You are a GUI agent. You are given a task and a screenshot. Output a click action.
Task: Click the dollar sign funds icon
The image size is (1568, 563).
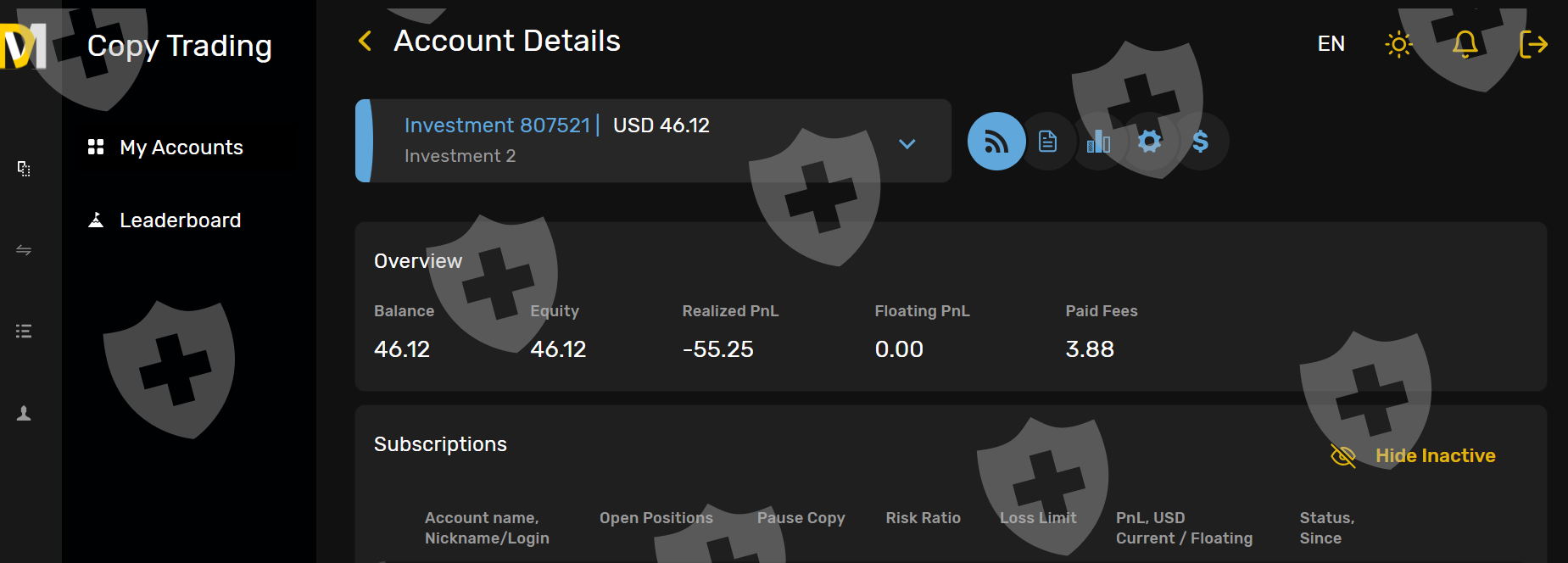point(1200,142)
